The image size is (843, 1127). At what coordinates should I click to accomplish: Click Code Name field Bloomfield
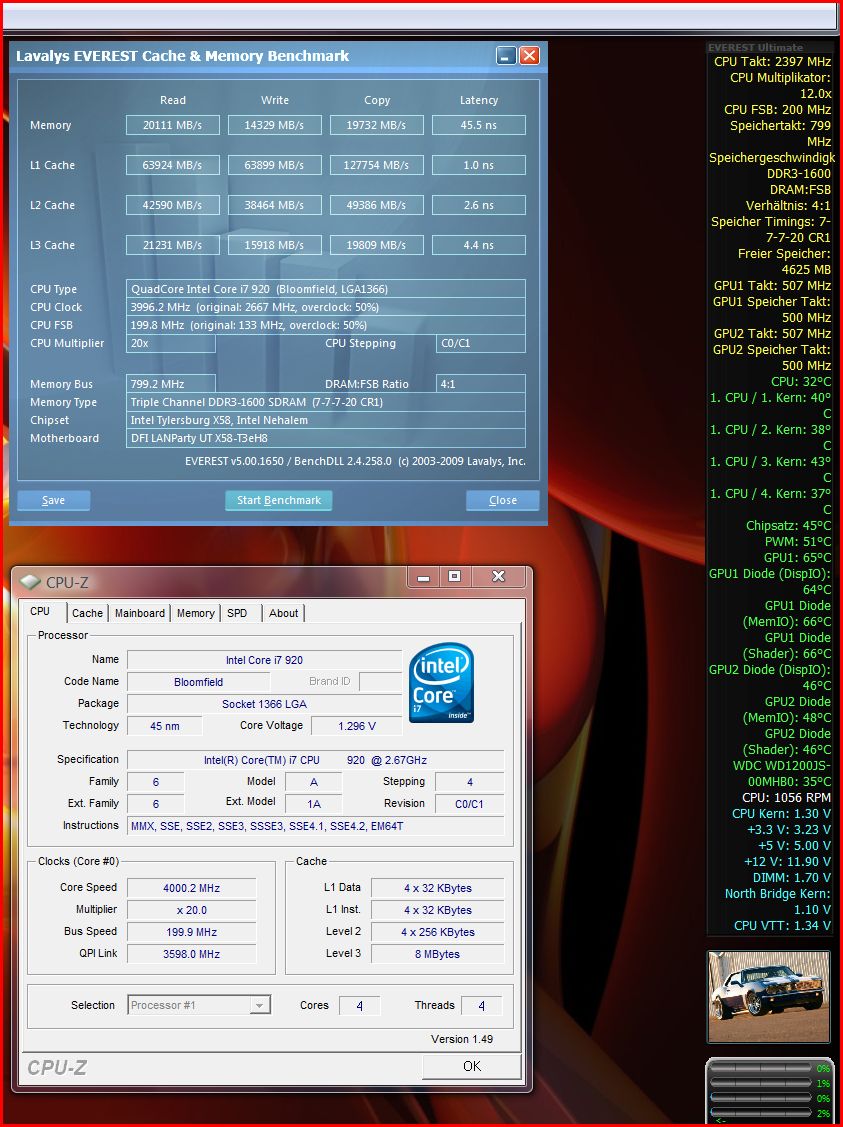pos(198,682)
